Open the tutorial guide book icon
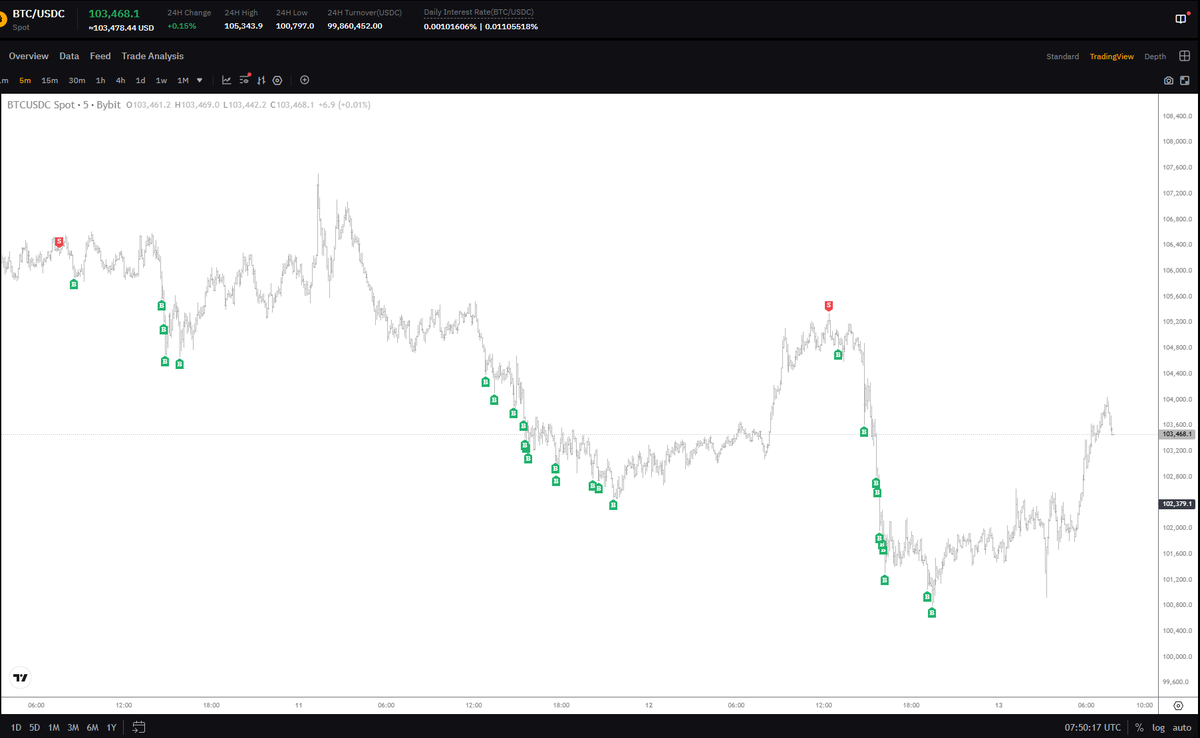Screen dimensions: 1200x738 (x=1179, y=19)
